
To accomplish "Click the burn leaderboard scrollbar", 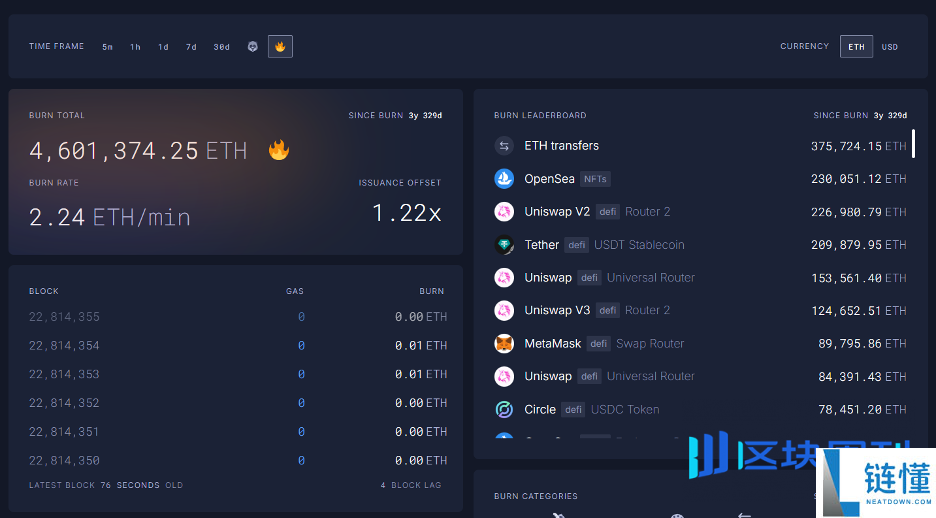I will click(913, 144).
